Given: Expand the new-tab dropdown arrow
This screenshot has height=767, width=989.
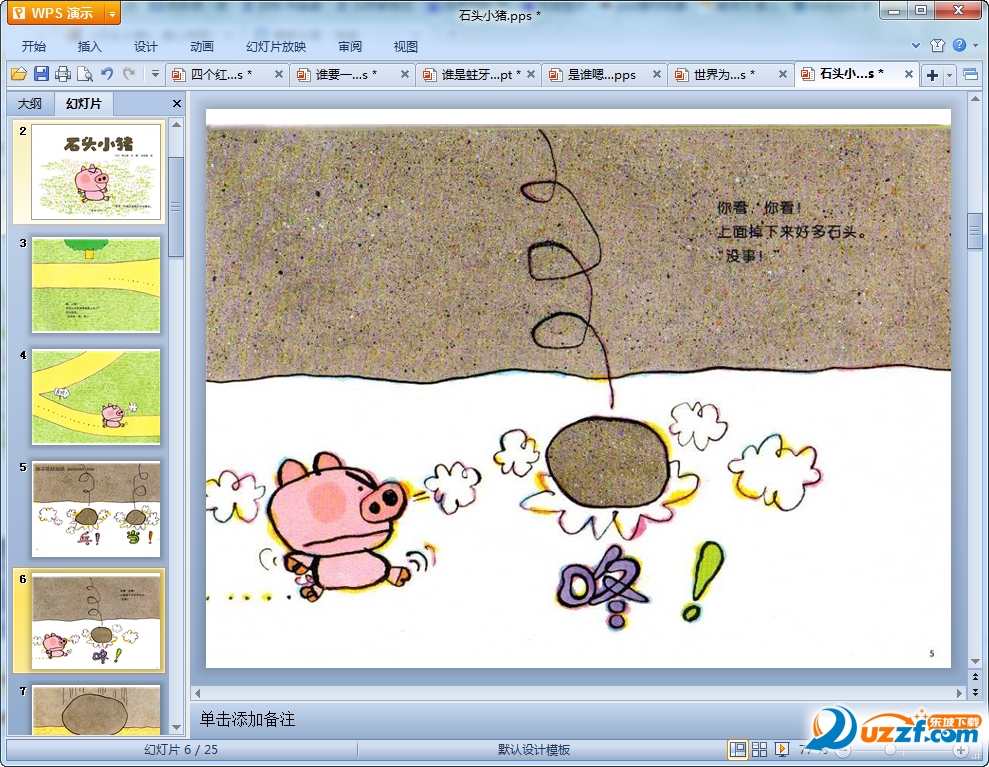Looking at the screenshot, I should click(x=949, y=76).
